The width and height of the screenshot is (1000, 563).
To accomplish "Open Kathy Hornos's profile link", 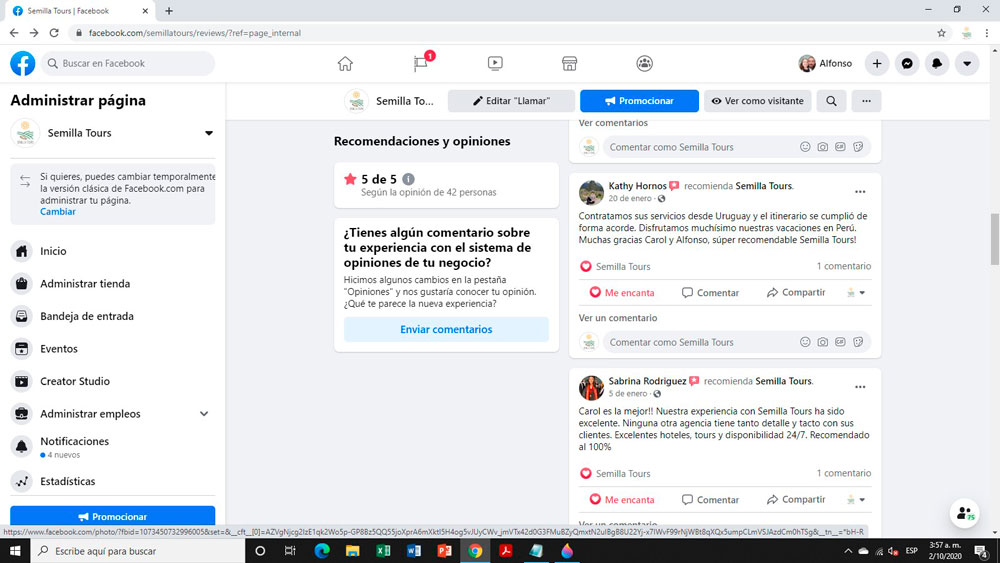I will pyautogui.click(x=637, y=186).
